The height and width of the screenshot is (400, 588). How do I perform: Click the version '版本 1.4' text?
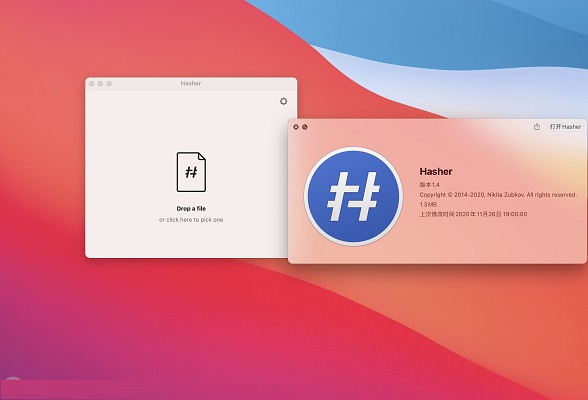pyautogui.click(x=429, y=185)
